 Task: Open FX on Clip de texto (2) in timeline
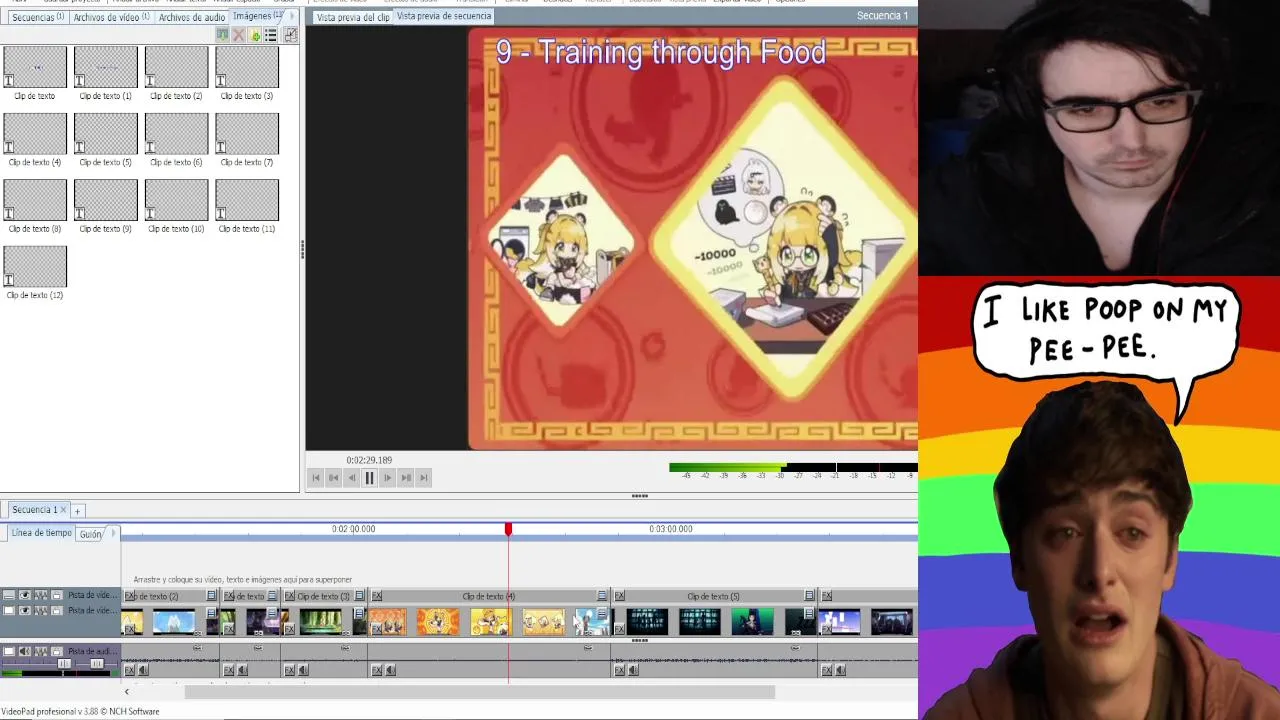pos(129,596)
